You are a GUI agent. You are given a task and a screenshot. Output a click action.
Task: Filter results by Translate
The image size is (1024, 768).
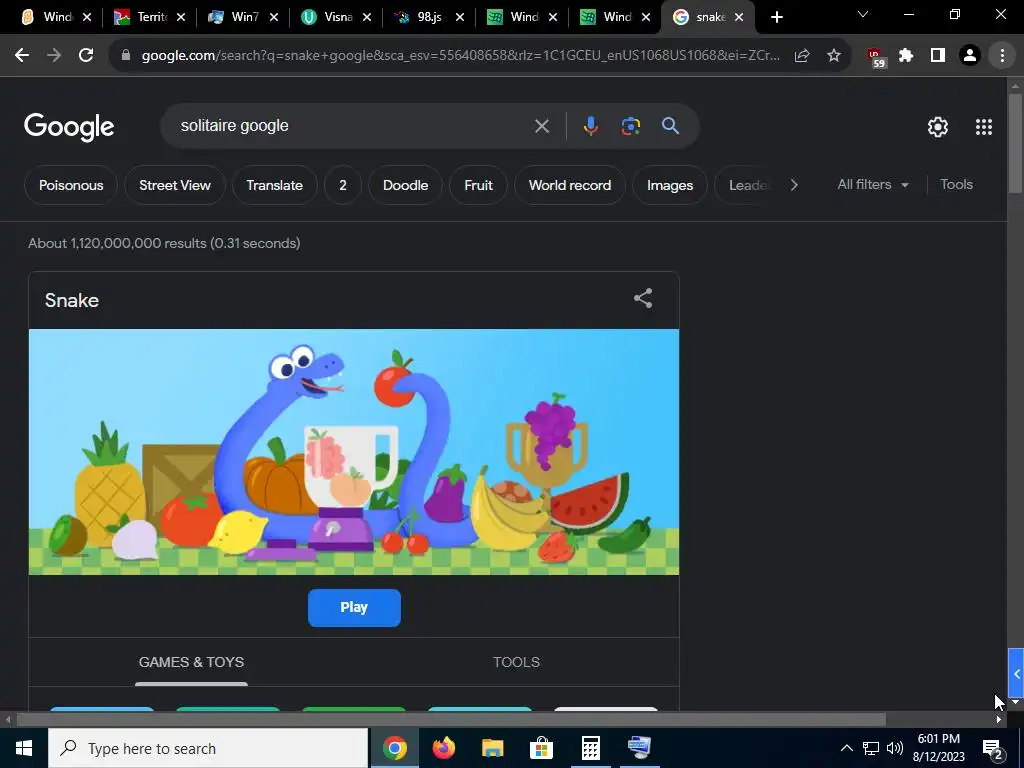(x=274, y=185)
